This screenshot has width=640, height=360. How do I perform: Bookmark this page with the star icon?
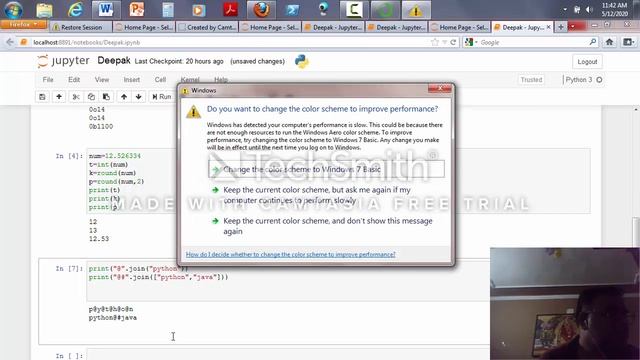click(435, 42)
